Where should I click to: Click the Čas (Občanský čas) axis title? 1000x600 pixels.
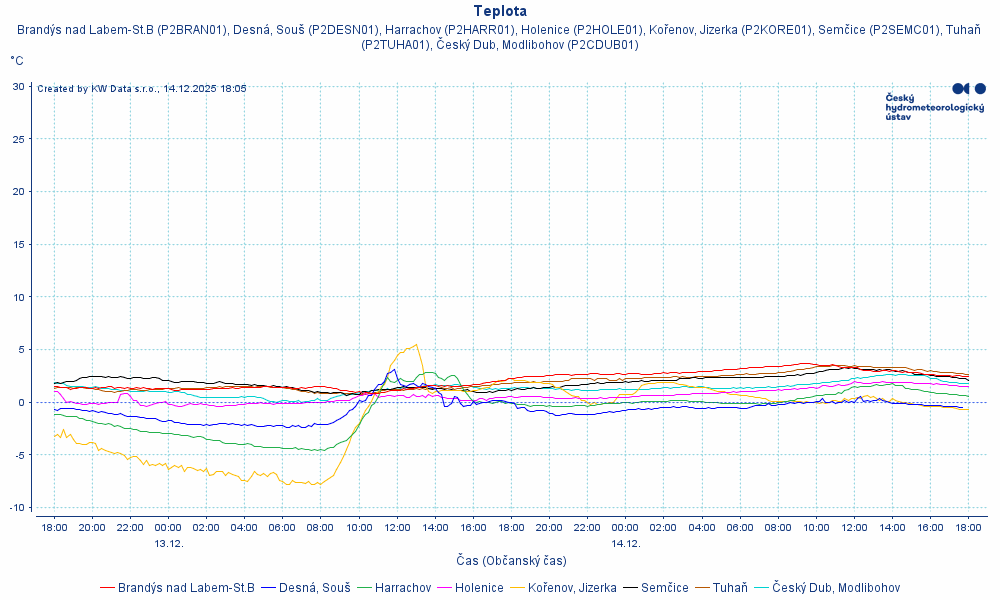[511, 561]
